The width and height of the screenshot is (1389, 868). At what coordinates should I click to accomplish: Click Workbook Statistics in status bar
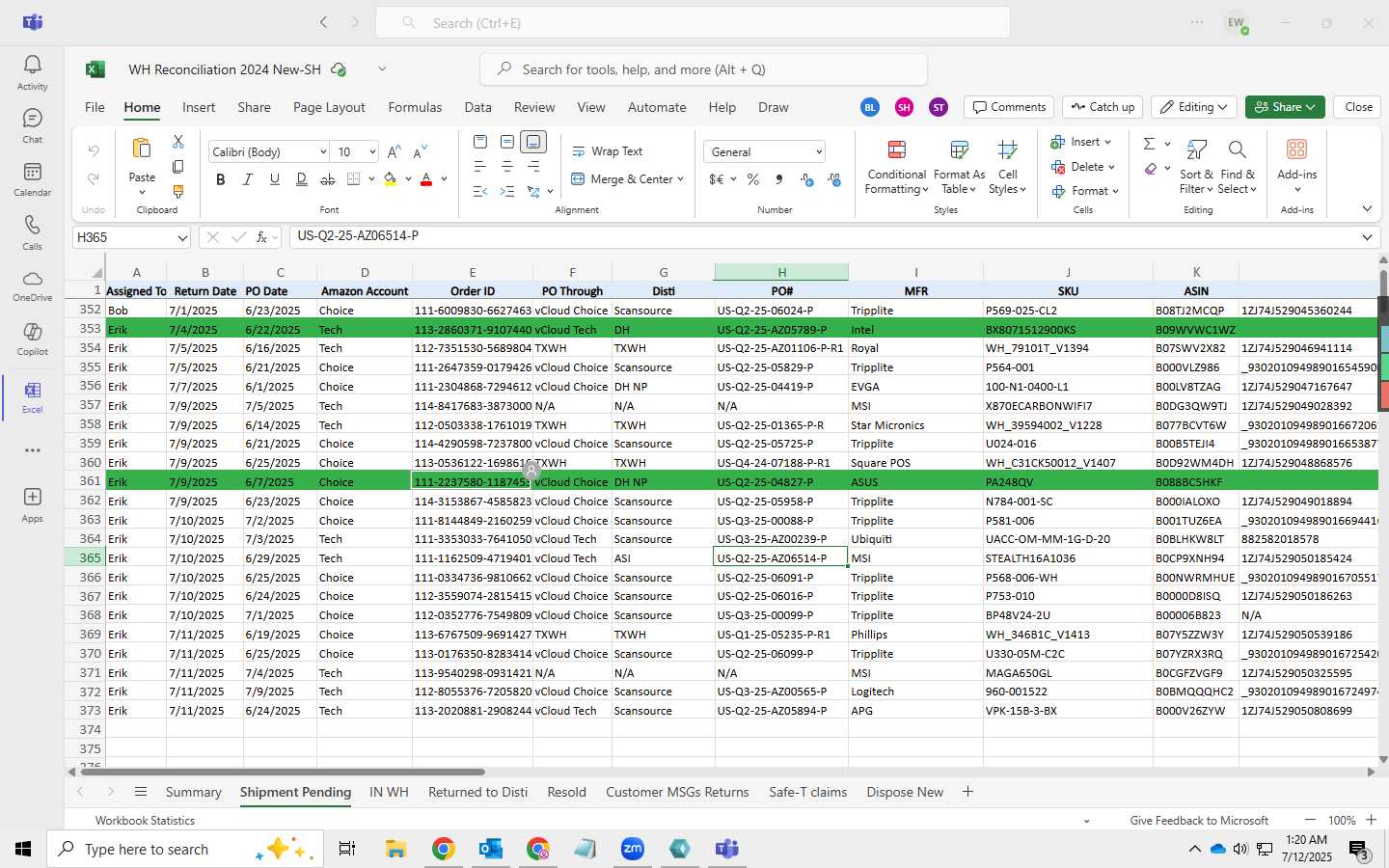pos(145,821)
